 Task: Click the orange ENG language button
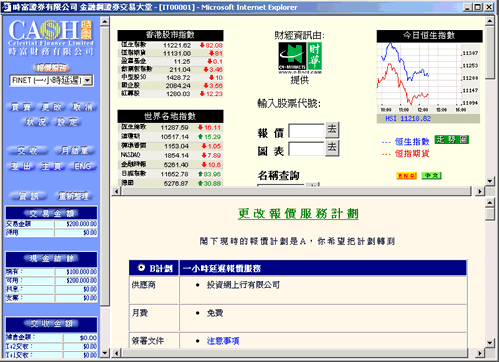[406, 176]
